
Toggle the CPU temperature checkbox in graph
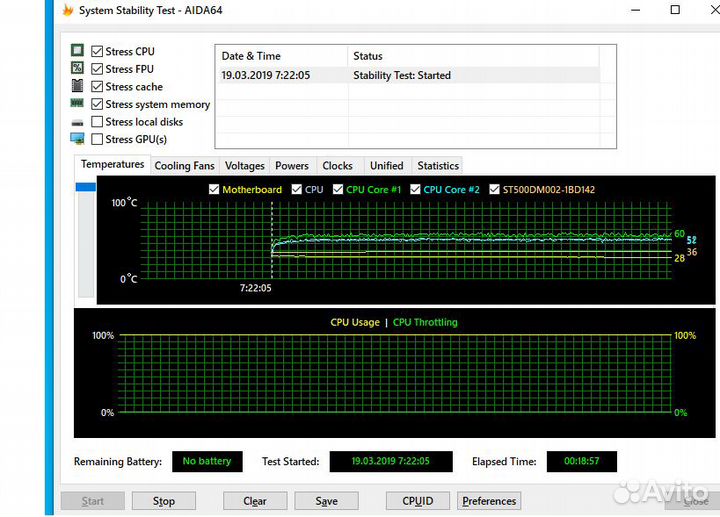pos(297,189)
